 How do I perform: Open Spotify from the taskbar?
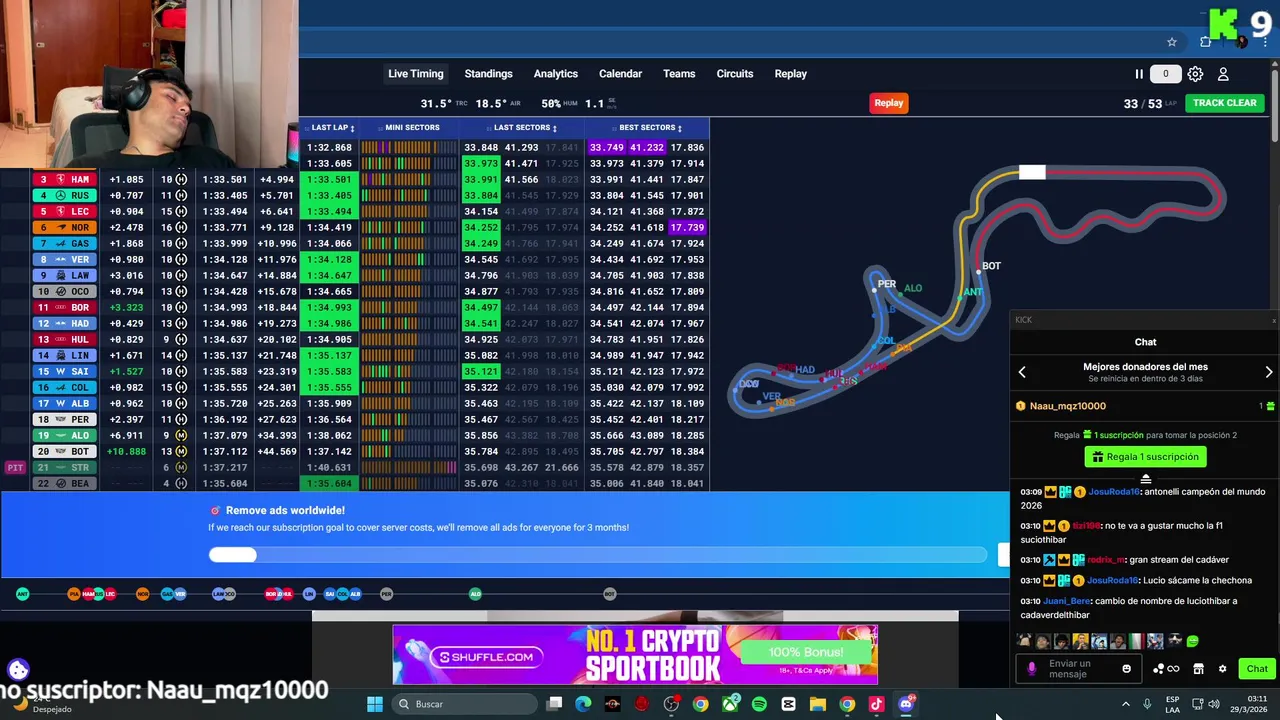759,704
